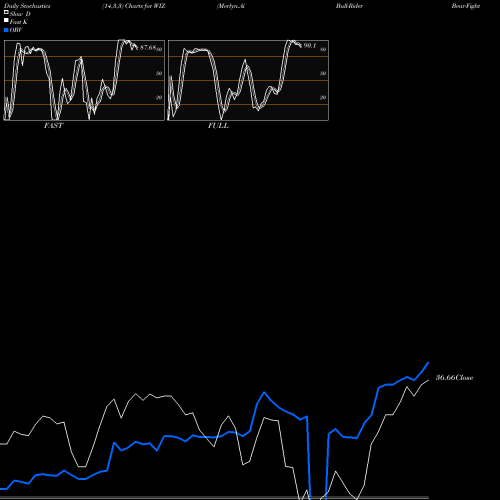Click the 'FULL' chart caption
Viewport: 500px width, 500px height.
218,126
